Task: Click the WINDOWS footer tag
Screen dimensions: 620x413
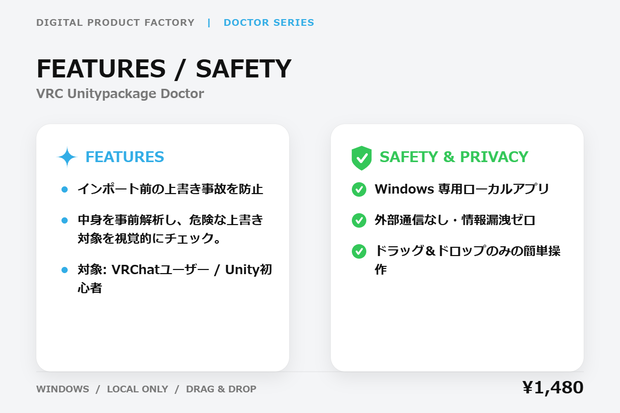Action: (x=63, y=389)
